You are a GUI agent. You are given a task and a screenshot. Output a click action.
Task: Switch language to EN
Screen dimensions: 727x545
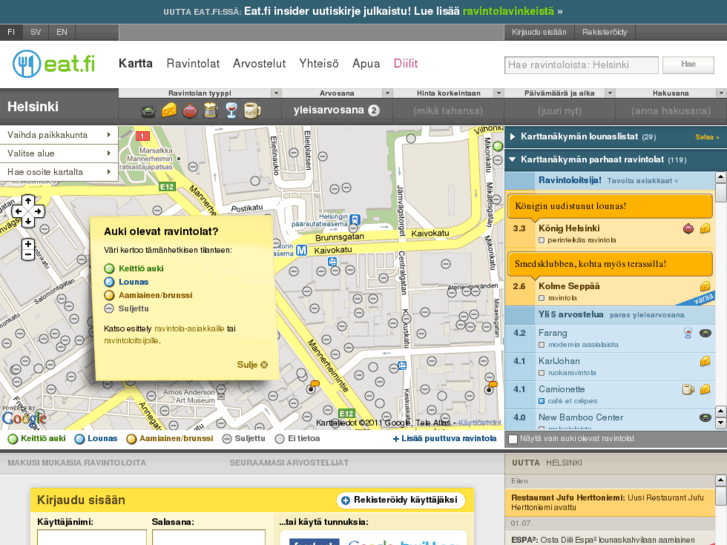click(x=62, y=32)
